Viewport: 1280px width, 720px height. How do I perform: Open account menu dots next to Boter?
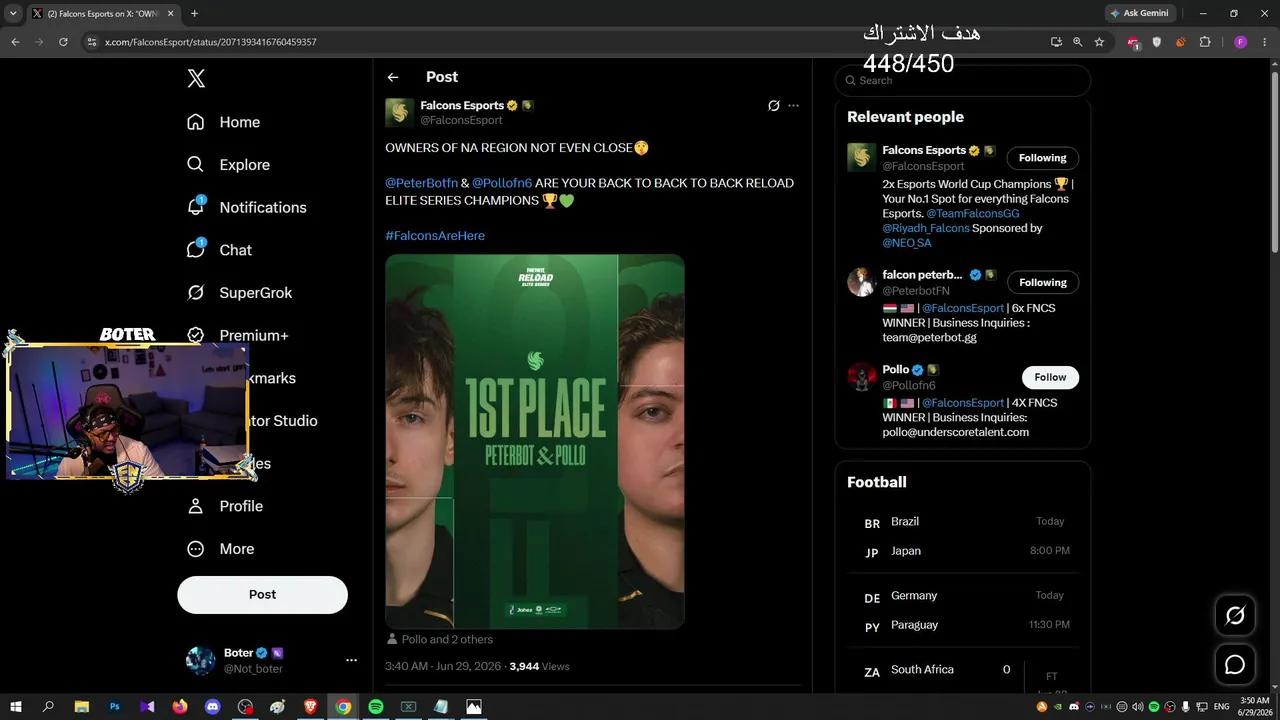(351, 660)
